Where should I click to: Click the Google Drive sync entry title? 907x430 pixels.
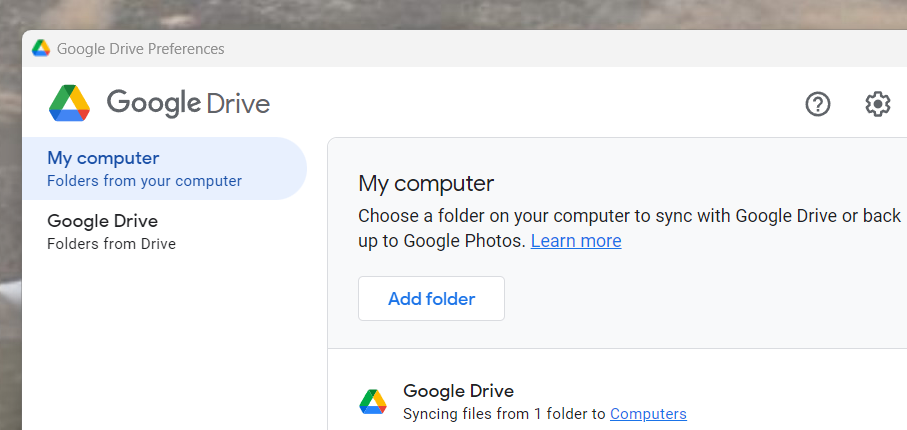(x=459, y=391)
